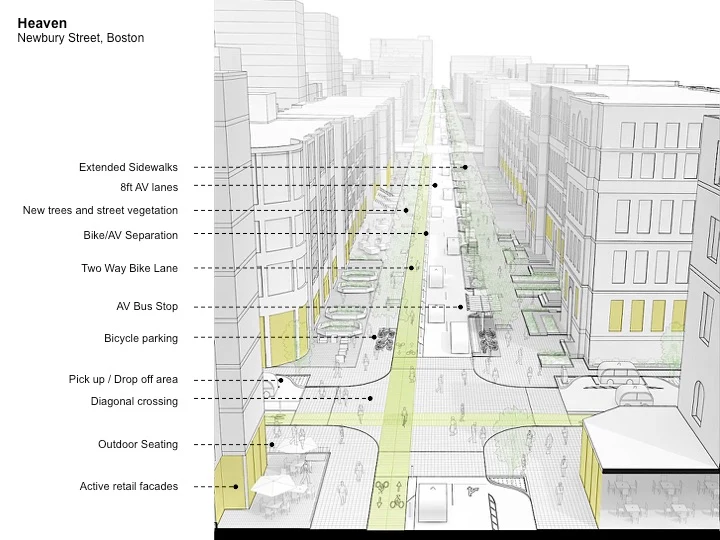The width and height of the screenshot is (720, 540).
Task: Click the bicycle symbol on the green bike lane
Action: (382, 487)
